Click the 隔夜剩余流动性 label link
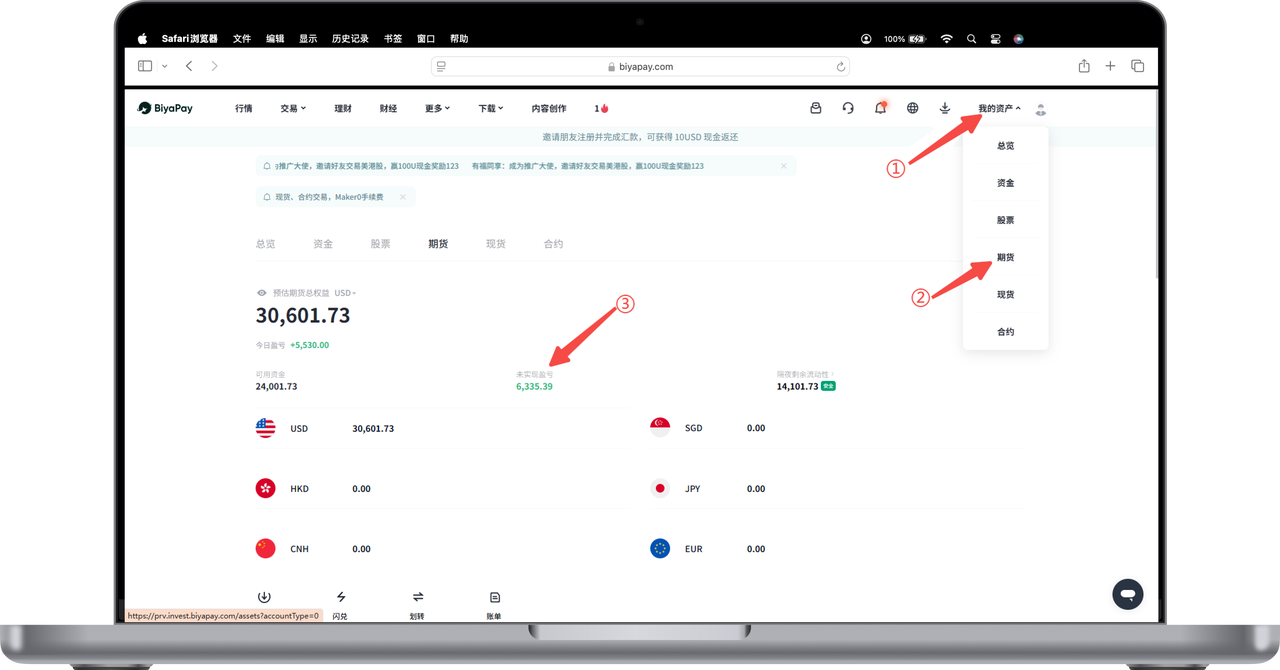The width and height of the screenshot is (1280, 670). point(805,375)
